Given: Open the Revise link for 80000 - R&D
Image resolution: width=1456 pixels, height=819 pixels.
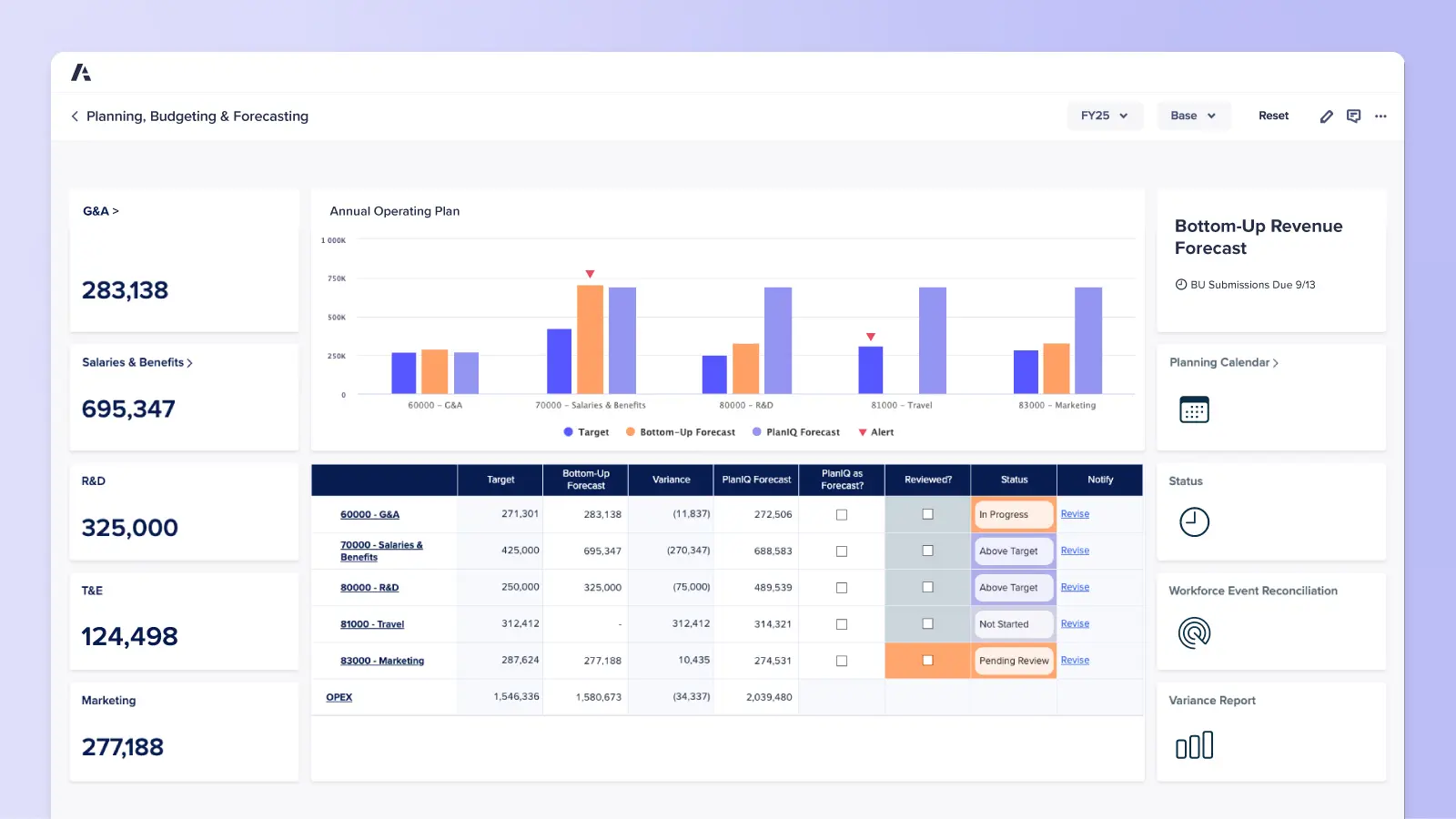Looking at the screenshot, I should 1075,587.
